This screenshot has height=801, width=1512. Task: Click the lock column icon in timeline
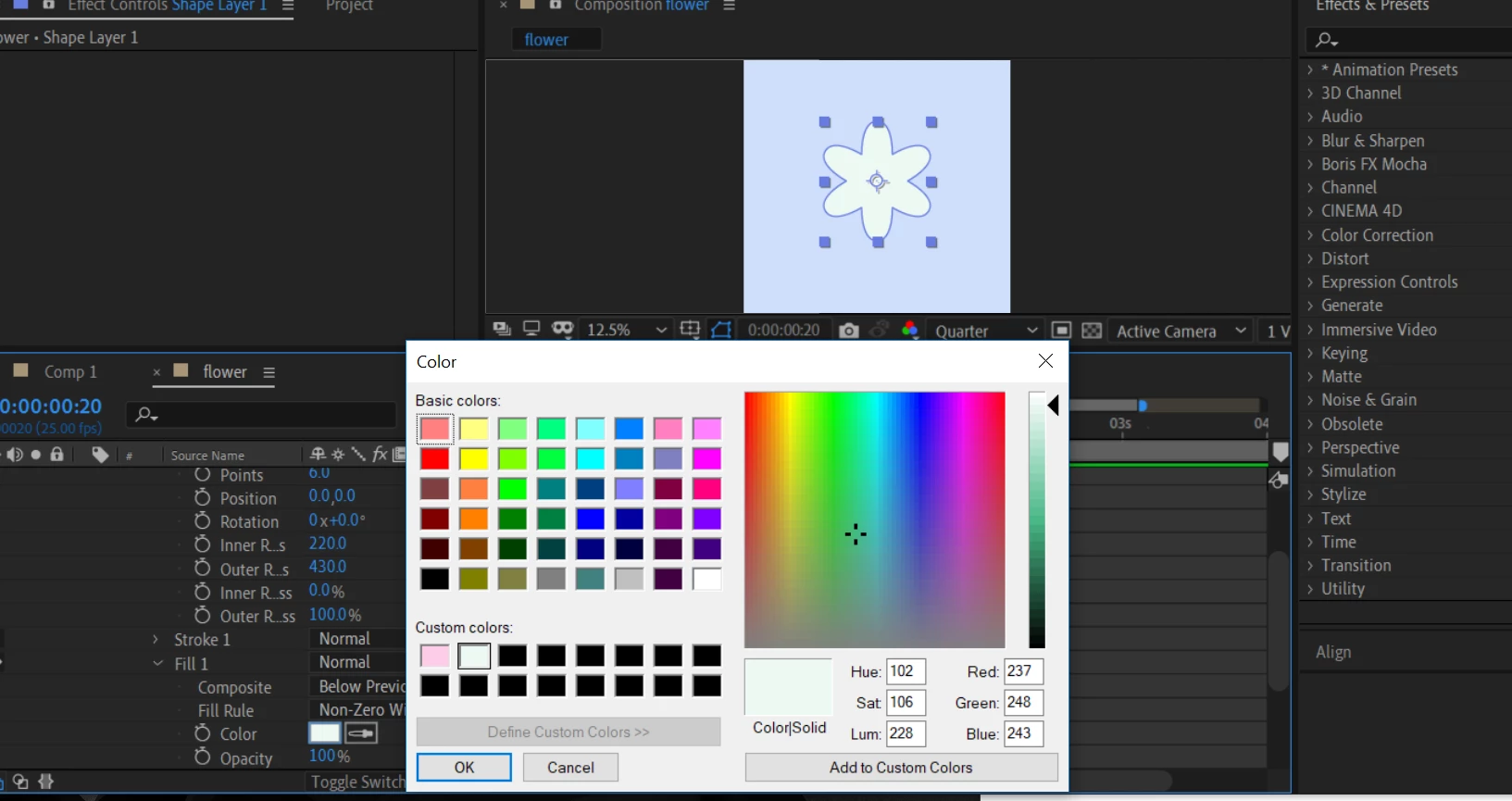click(57, 454)
